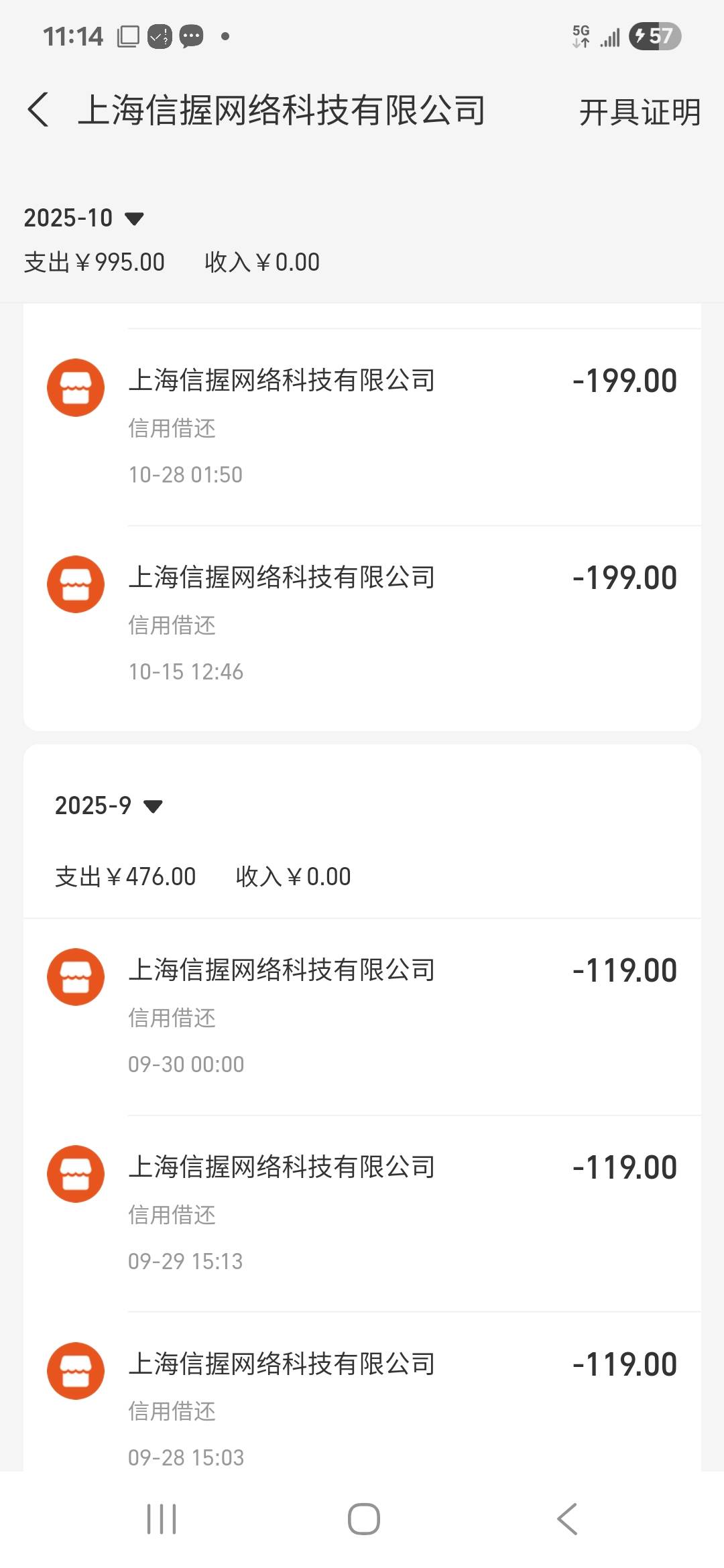Open merchant name of 09-28 15:03 entry

pos(282,1364)
